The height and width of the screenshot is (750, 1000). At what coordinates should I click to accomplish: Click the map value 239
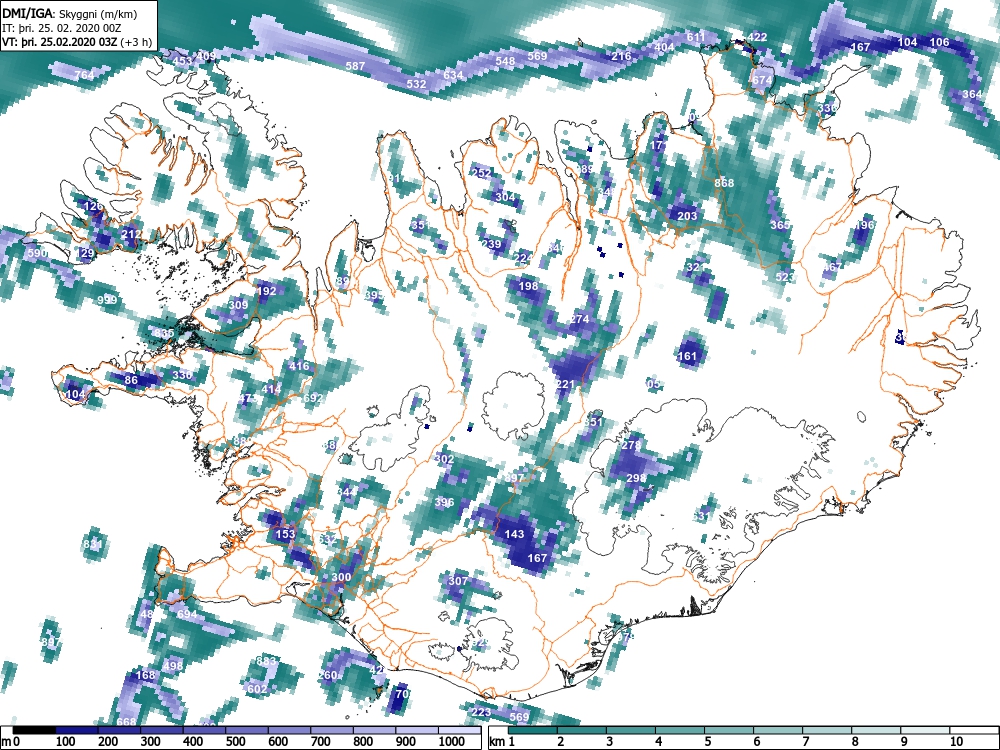point(491,244)
